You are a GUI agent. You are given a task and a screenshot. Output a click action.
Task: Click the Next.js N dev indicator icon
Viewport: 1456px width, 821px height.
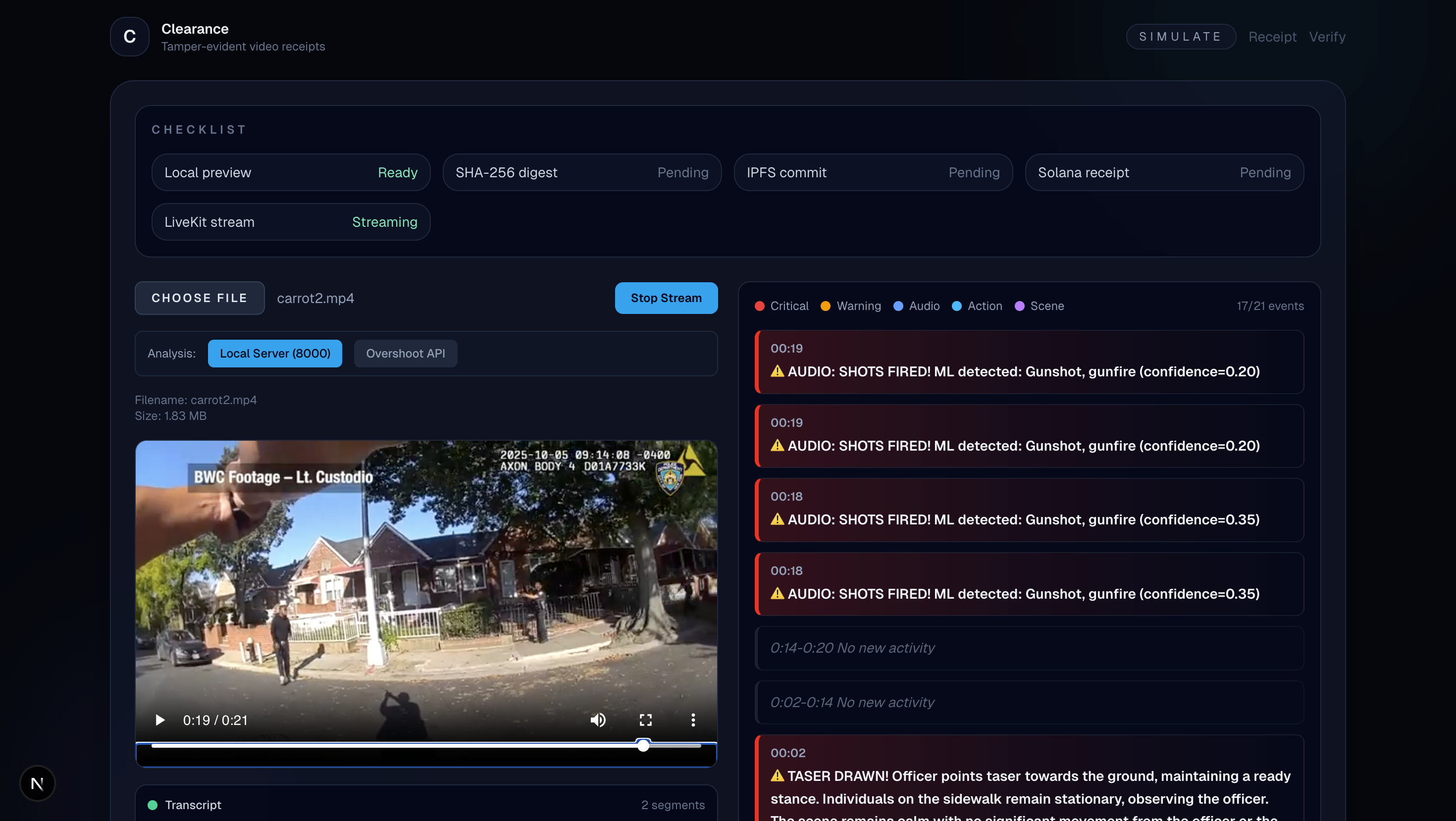pyautogui.click(x=37, y=783)
